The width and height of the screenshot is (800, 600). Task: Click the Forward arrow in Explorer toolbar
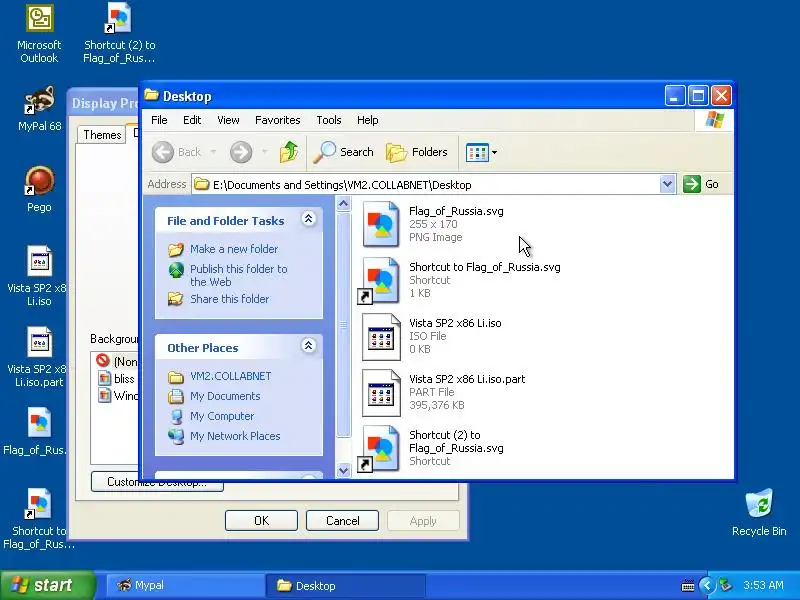(x=241, y=152)
